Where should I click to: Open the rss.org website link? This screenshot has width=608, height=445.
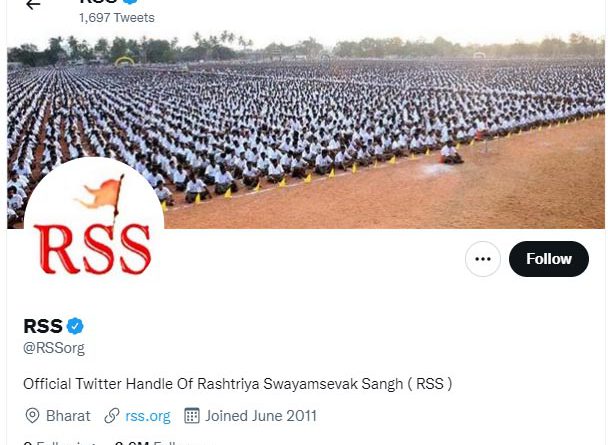[148, 416]
